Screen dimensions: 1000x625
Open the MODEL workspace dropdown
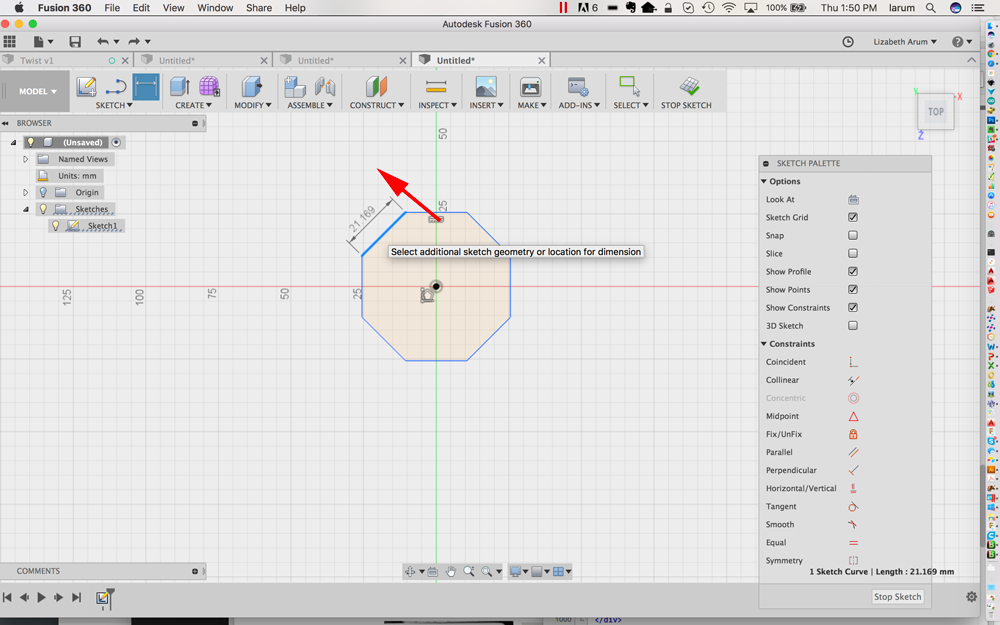[x=38, y=91]
